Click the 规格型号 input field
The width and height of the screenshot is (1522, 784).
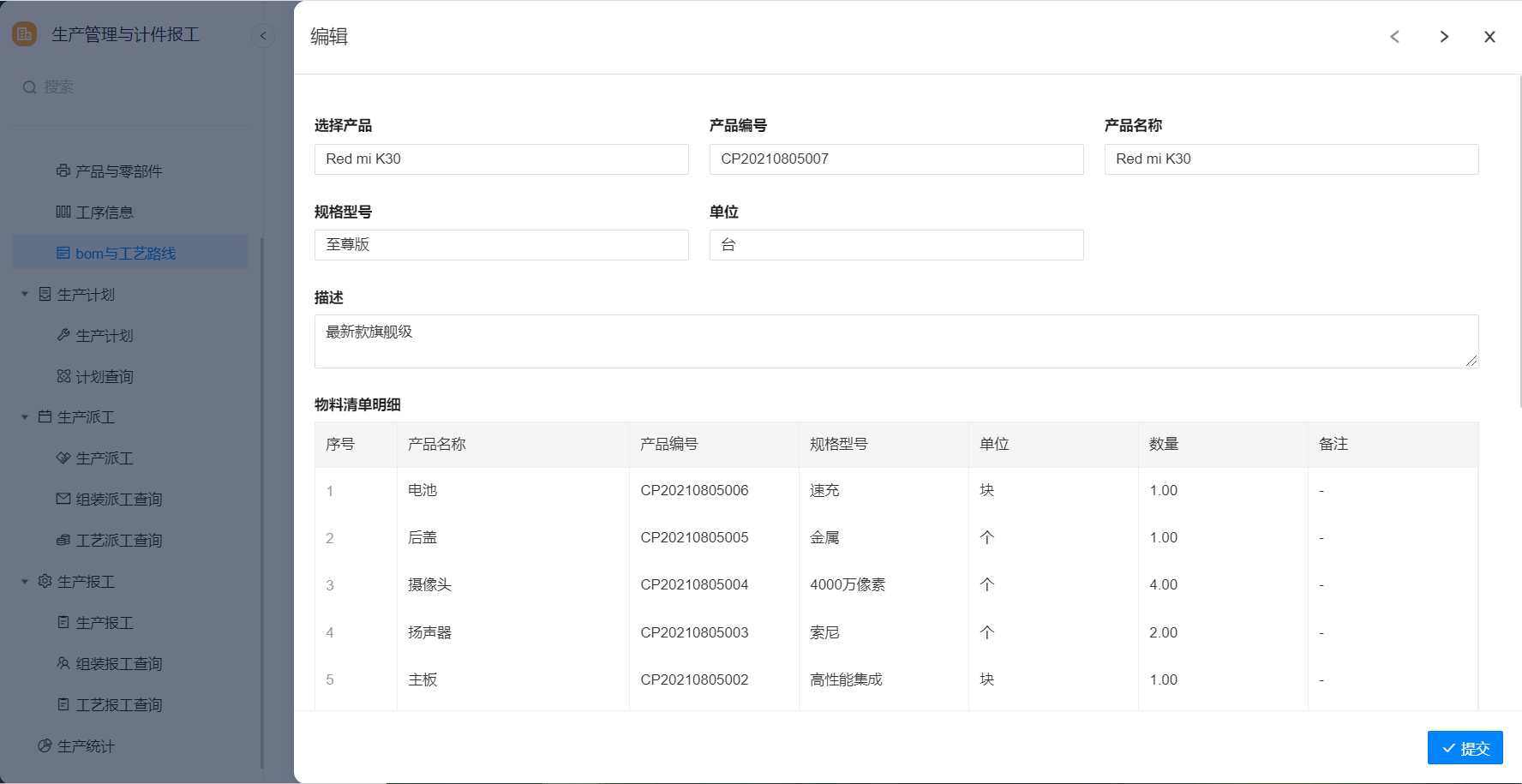coord(501,245)
